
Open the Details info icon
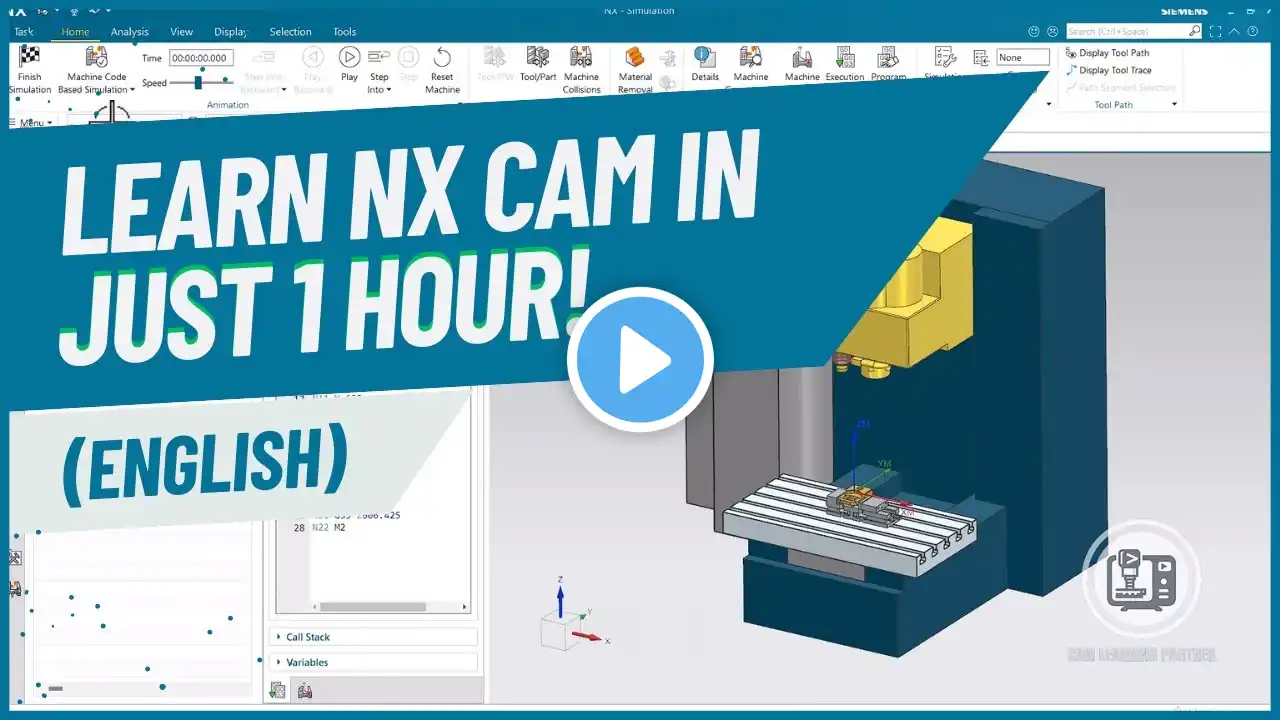704,57
